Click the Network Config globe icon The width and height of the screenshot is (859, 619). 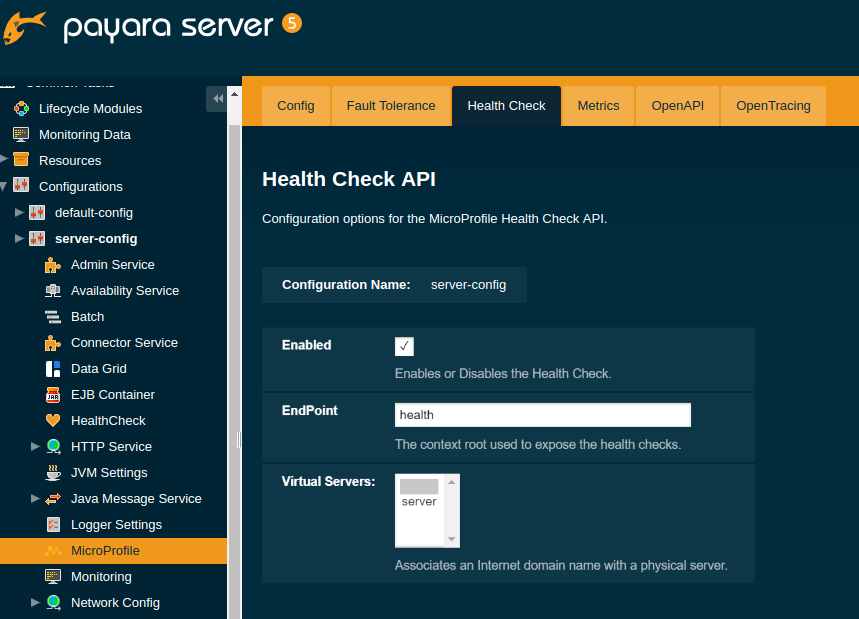53,603
